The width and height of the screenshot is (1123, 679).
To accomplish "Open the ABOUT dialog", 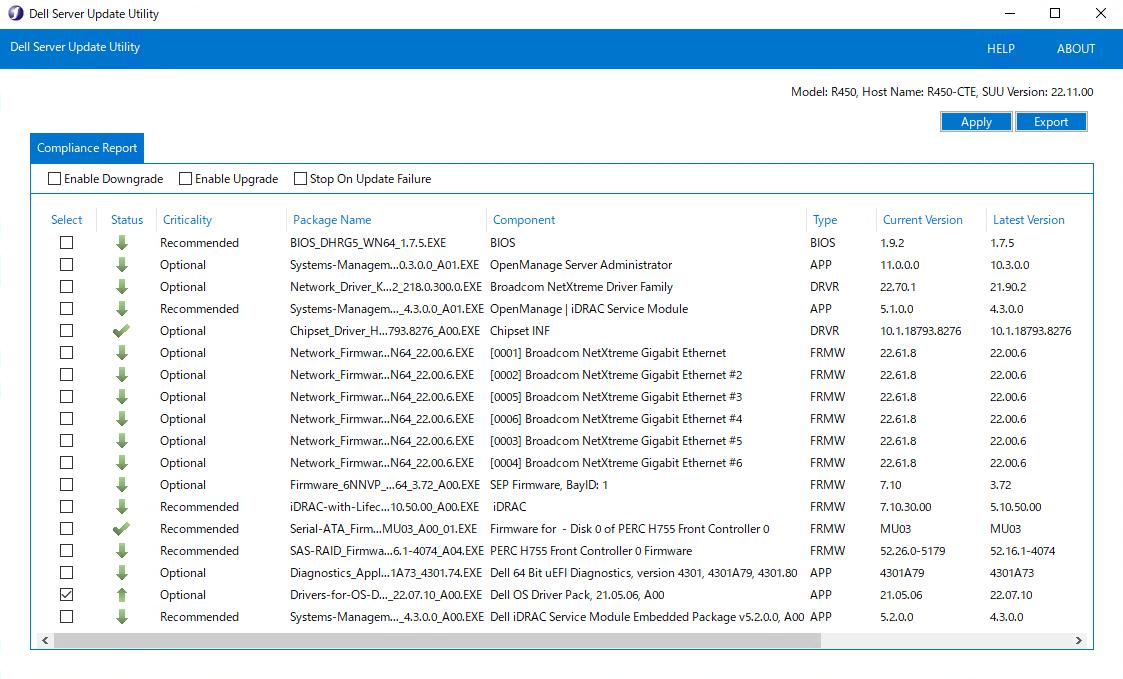I will point(1076,48).
